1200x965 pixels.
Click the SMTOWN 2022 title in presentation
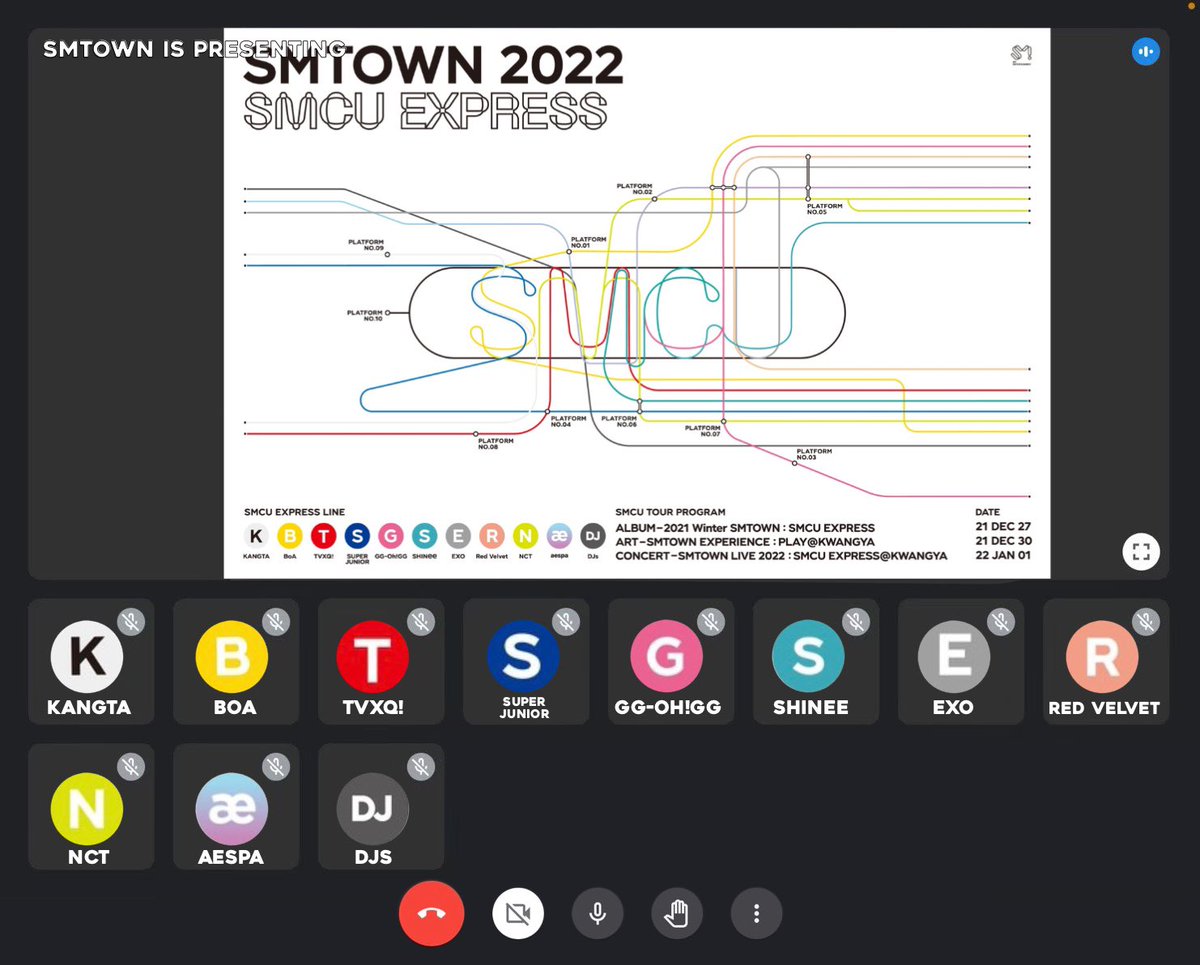pos(433,64)
